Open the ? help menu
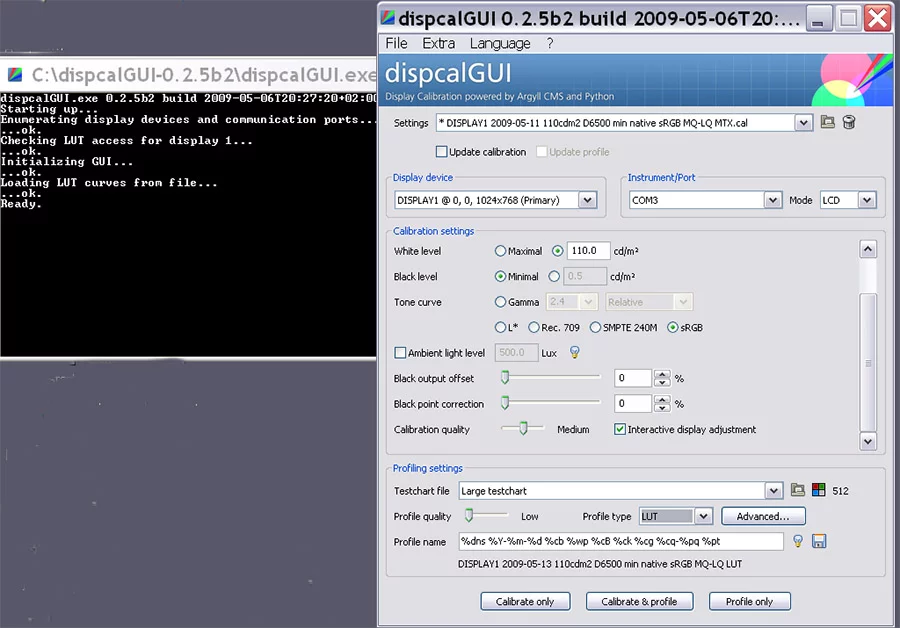900x628 pixels. [x=550, y=44]
